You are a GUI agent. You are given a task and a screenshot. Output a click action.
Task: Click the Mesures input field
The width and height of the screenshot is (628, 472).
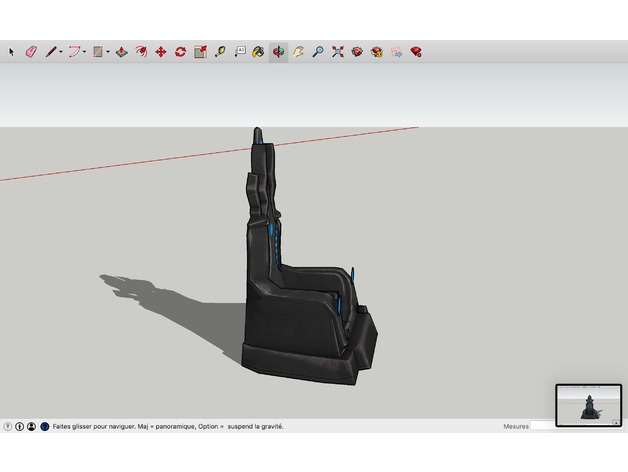click(x=545, y=426)
